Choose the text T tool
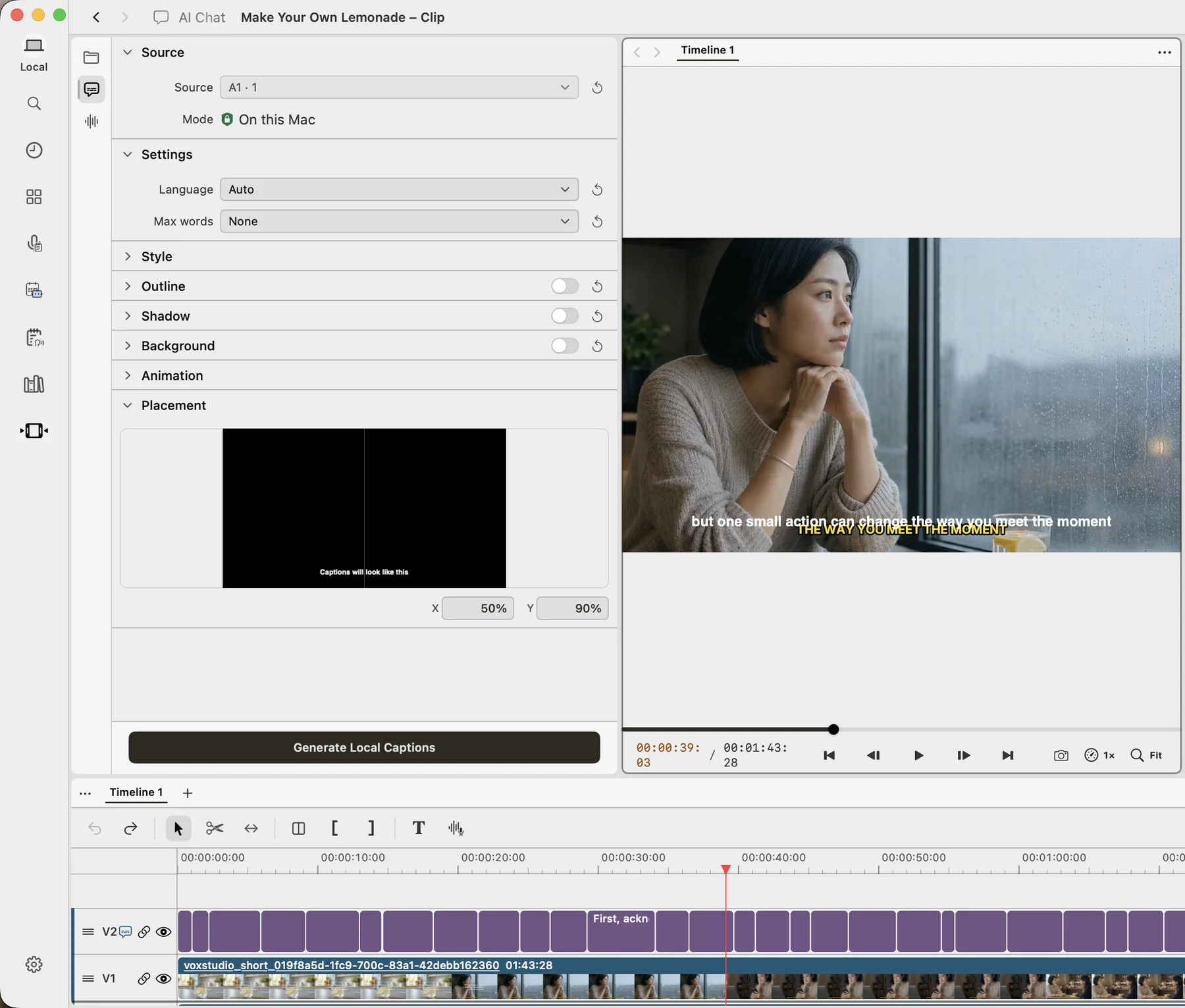The image size is (1185, 1008). click(x=418, y=828)
